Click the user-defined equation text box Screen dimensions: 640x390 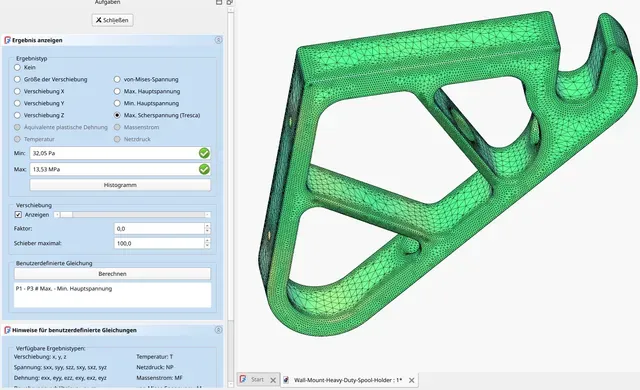point(112,295)
